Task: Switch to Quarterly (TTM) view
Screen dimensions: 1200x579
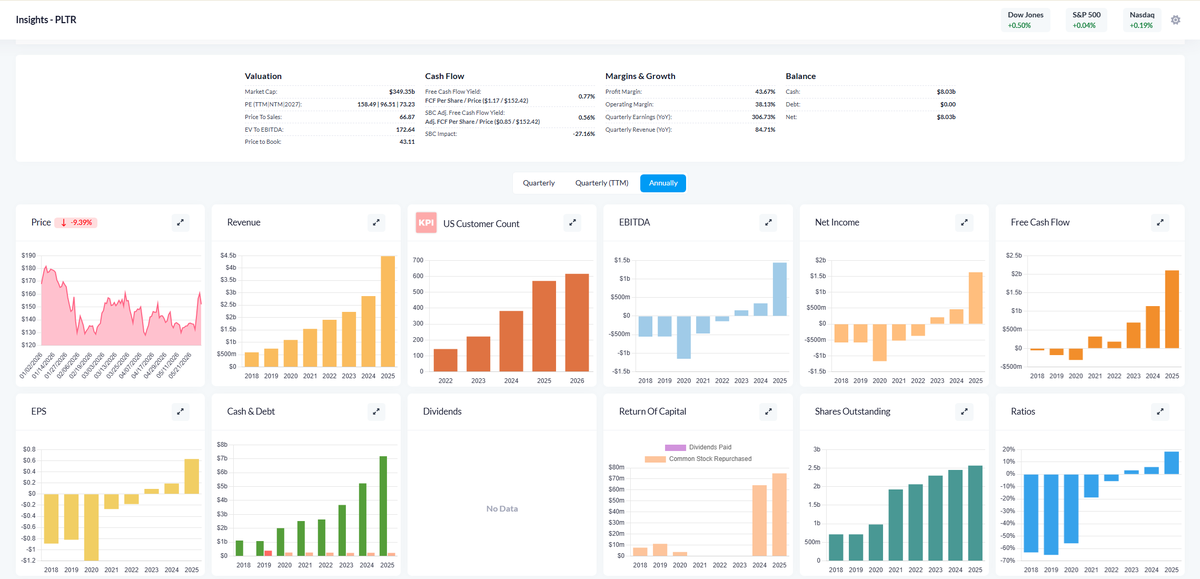Action: click(x=601, y=183)
